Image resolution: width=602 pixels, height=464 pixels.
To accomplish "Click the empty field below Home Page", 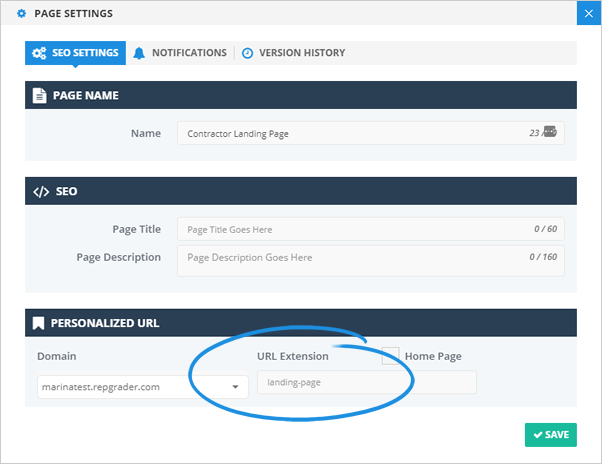I will [445, 382].
